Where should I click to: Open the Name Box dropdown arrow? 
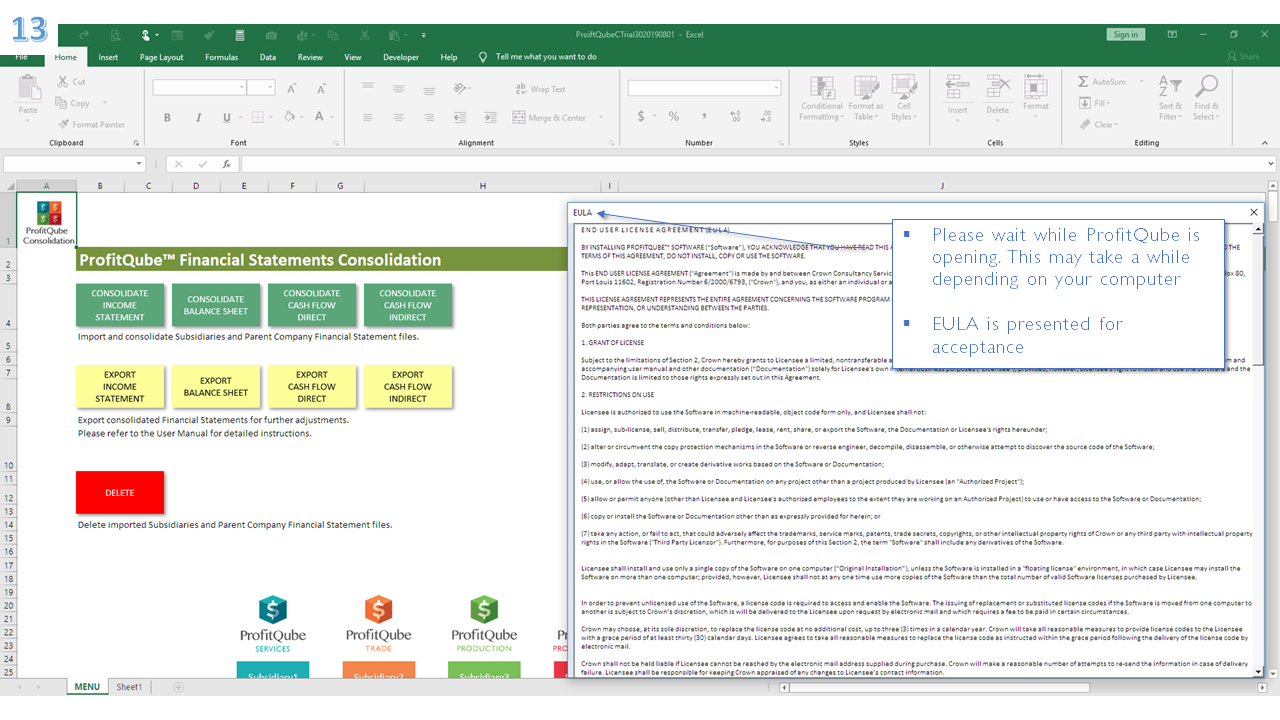[x=139, y=164]
